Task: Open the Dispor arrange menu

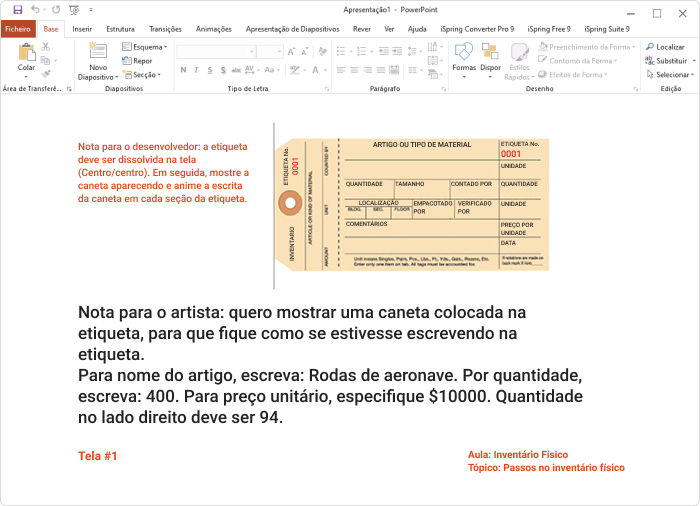Action: coord(490,61)
